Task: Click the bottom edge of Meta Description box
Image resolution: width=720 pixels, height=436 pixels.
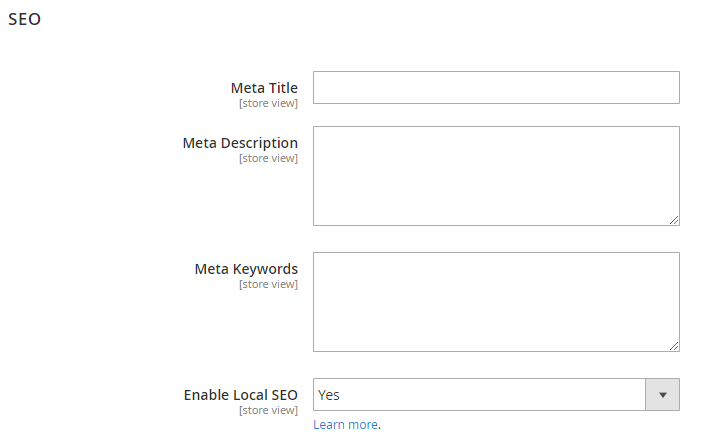Action: click(496, 225)
